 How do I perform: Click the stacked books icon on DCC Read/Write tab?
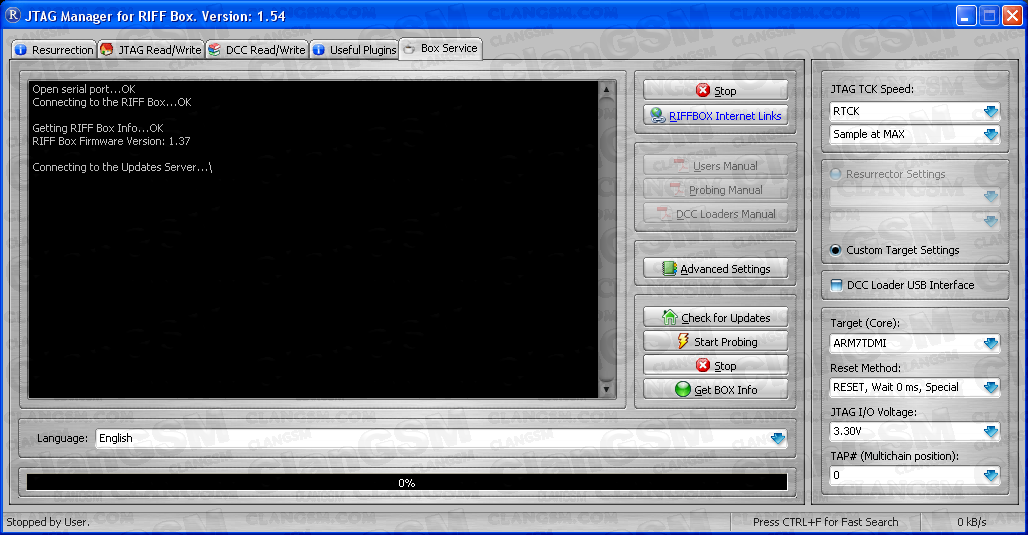pos(214,50)
